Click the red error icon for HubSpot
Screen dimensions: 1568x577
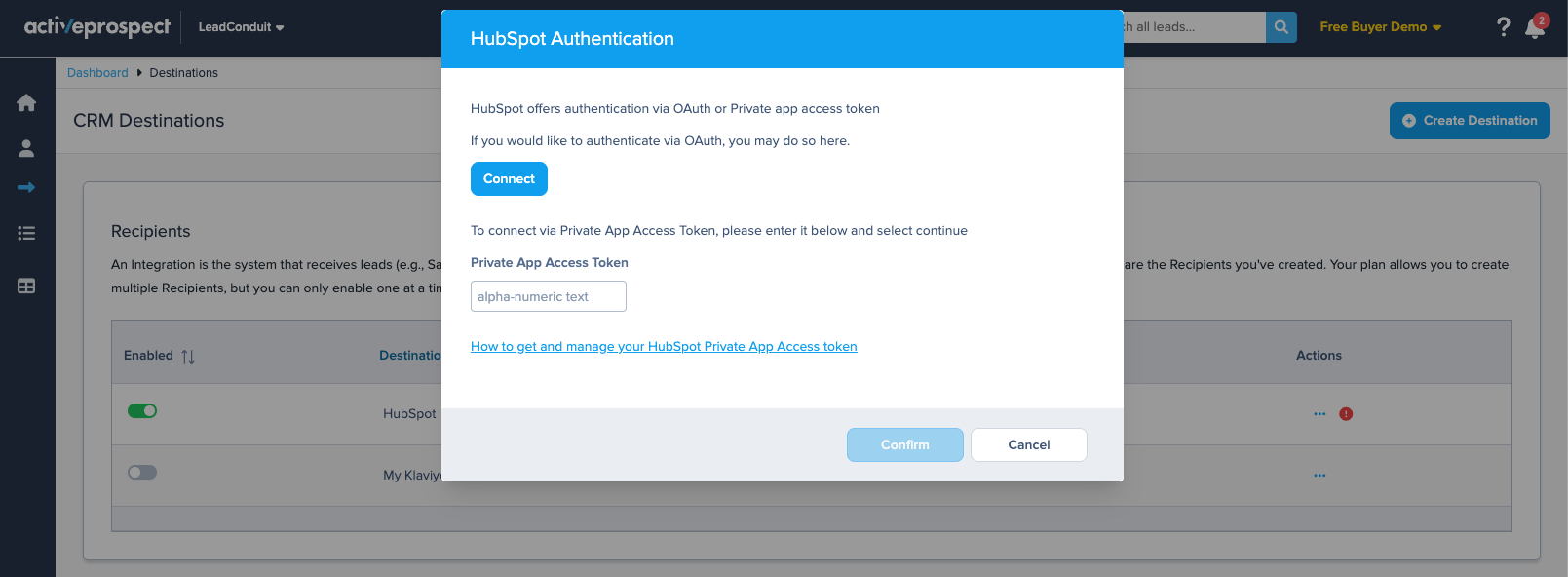point(1346,414)
